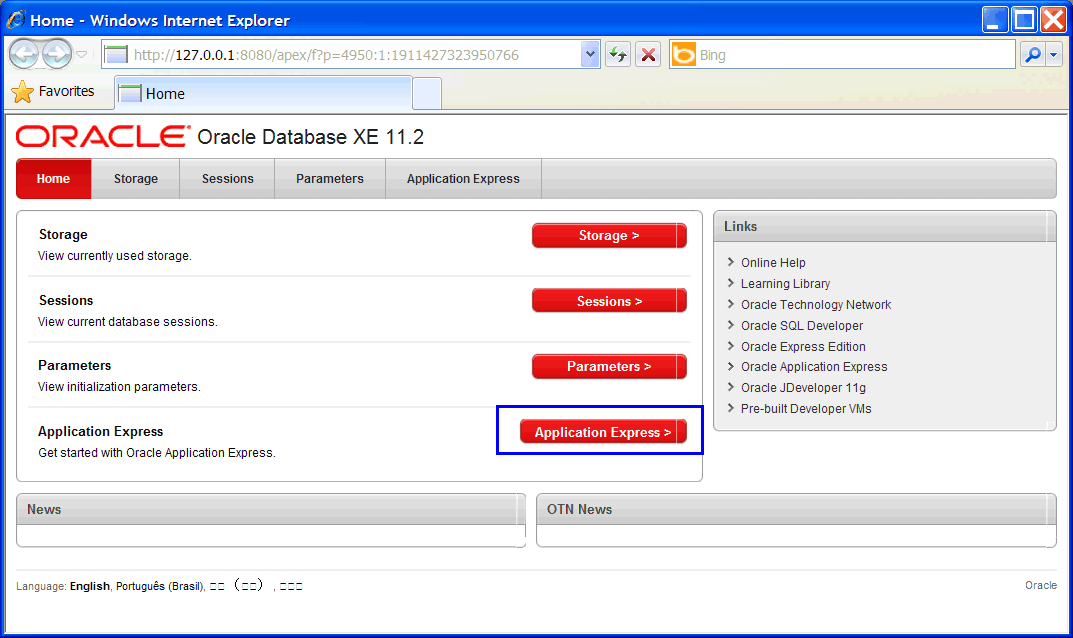Open the Oracle JDeveloper 11g link
The width and height of the screenshot is (1073, 638).
tap(803, 387)
